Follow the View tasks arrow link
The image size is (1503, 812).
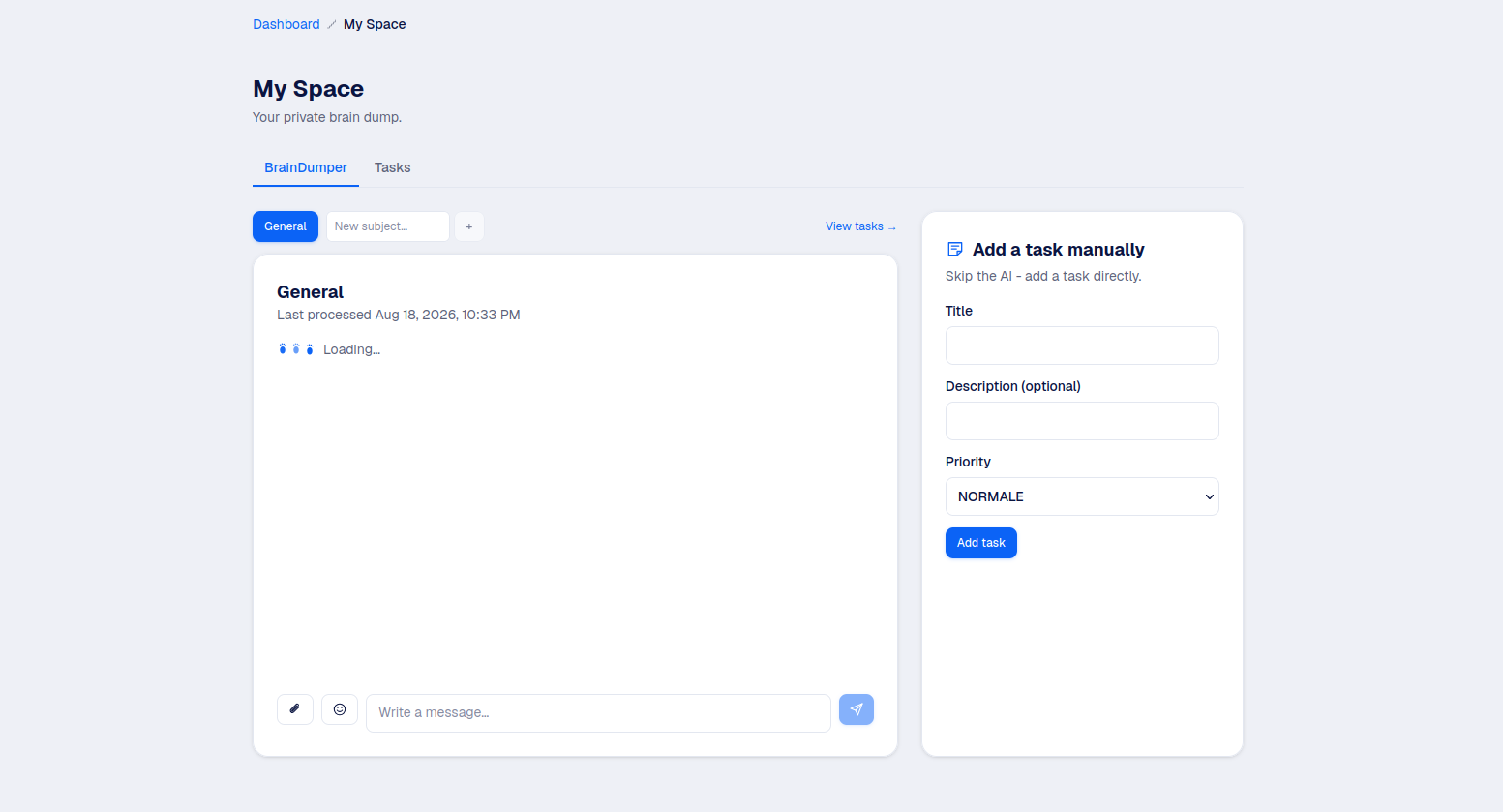pos(861,226)
